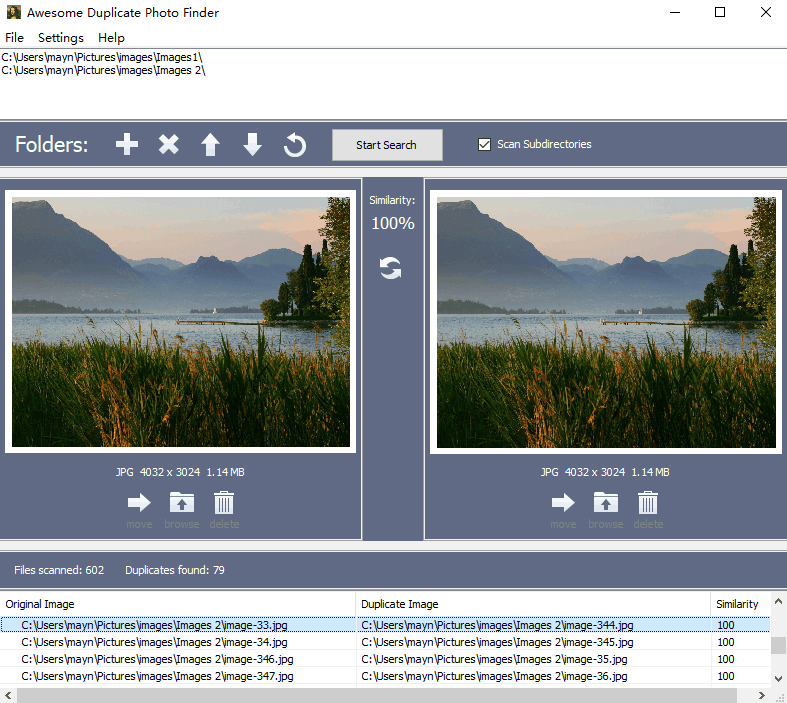Toggle Scan Subdirectories checkbox
787x703 pixels.
pyautogui.click(x=484, y=145)
